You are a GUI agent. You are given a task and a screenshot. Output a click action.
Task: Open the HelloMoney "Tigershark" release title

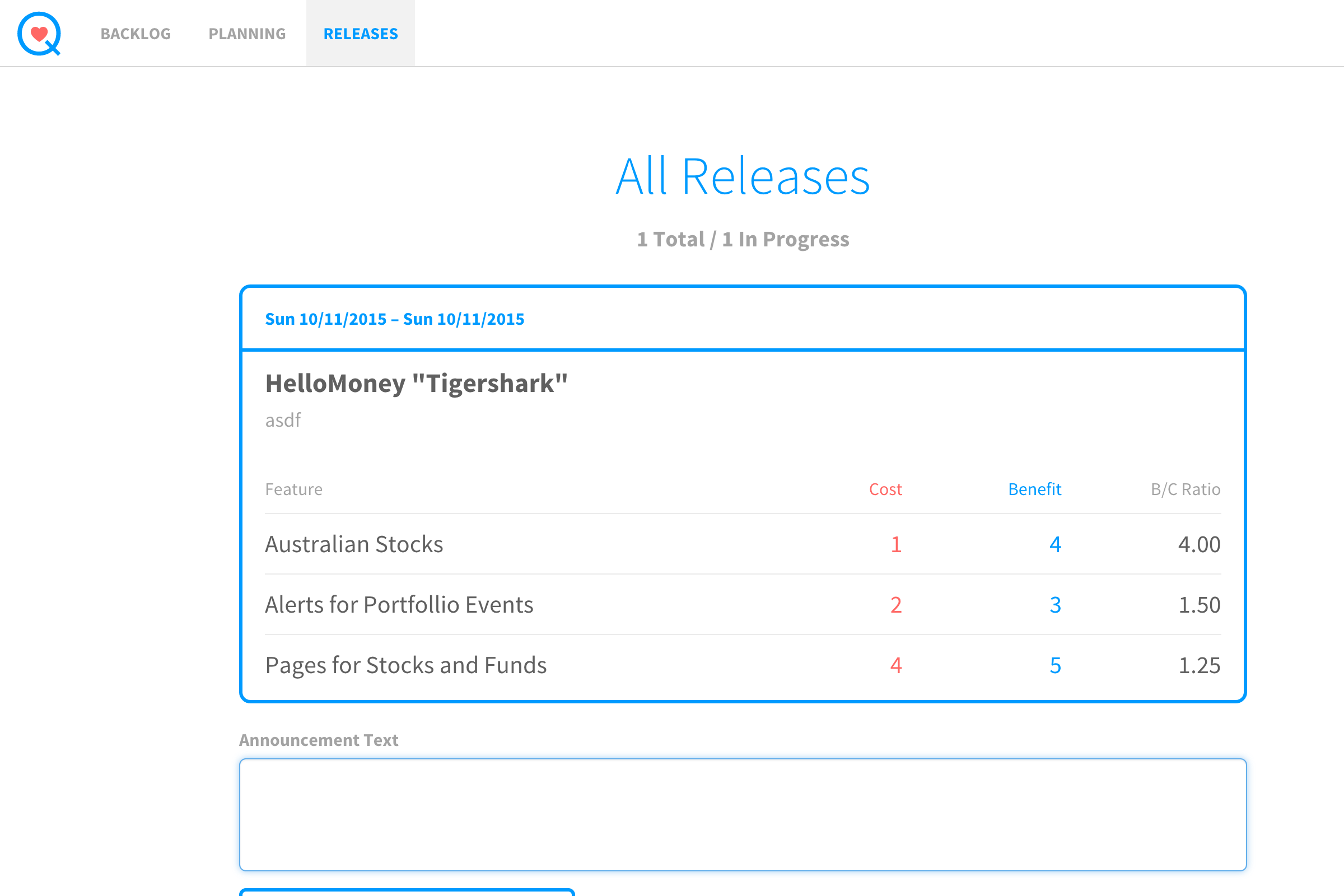pos(416,384)
